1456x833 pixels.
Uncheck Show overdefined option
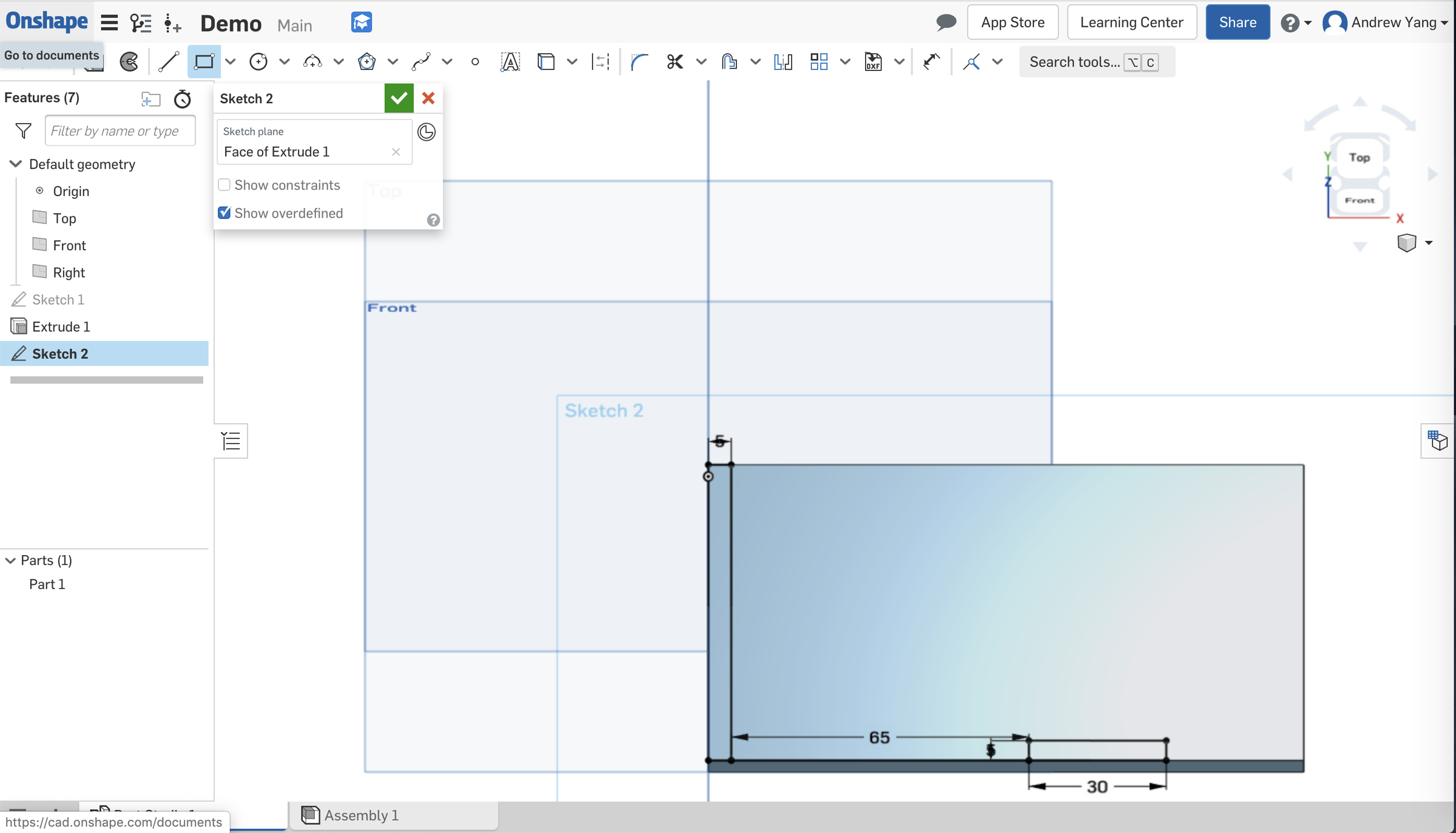coord(224,213)
